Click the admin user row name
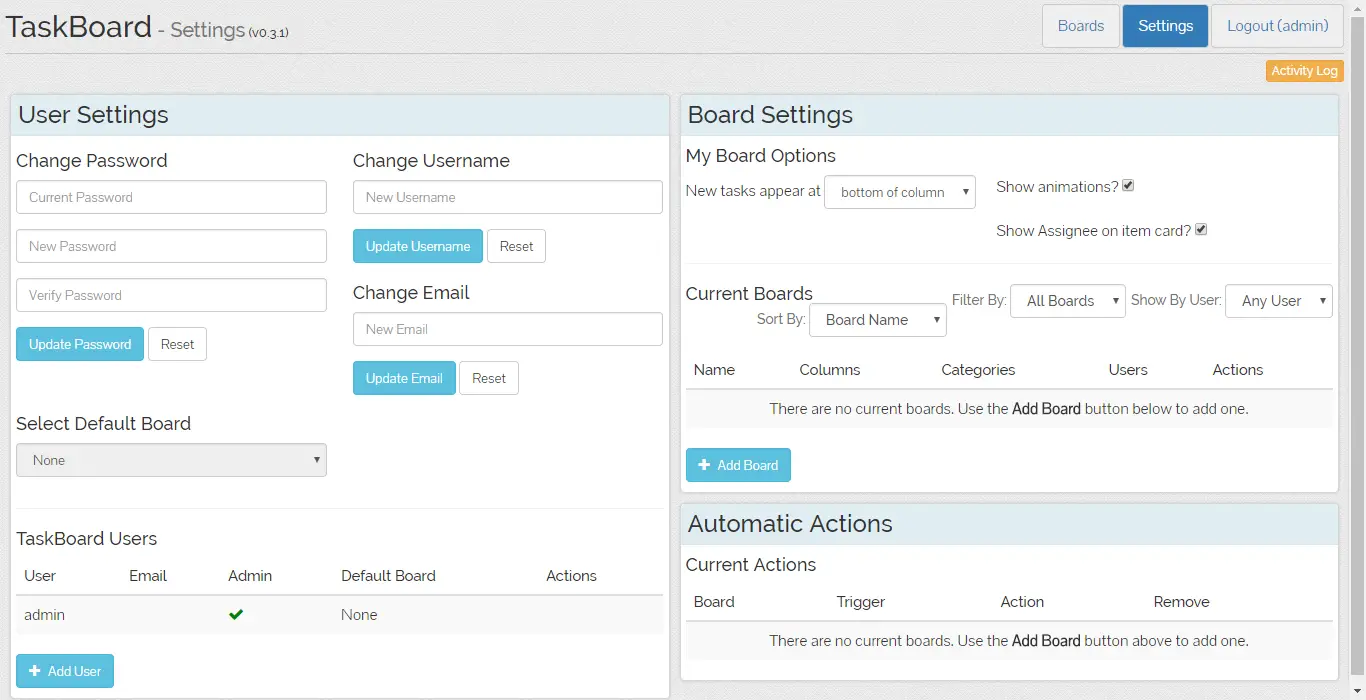This screenshot has height=700, width=1366. click(x=44, y=615)
